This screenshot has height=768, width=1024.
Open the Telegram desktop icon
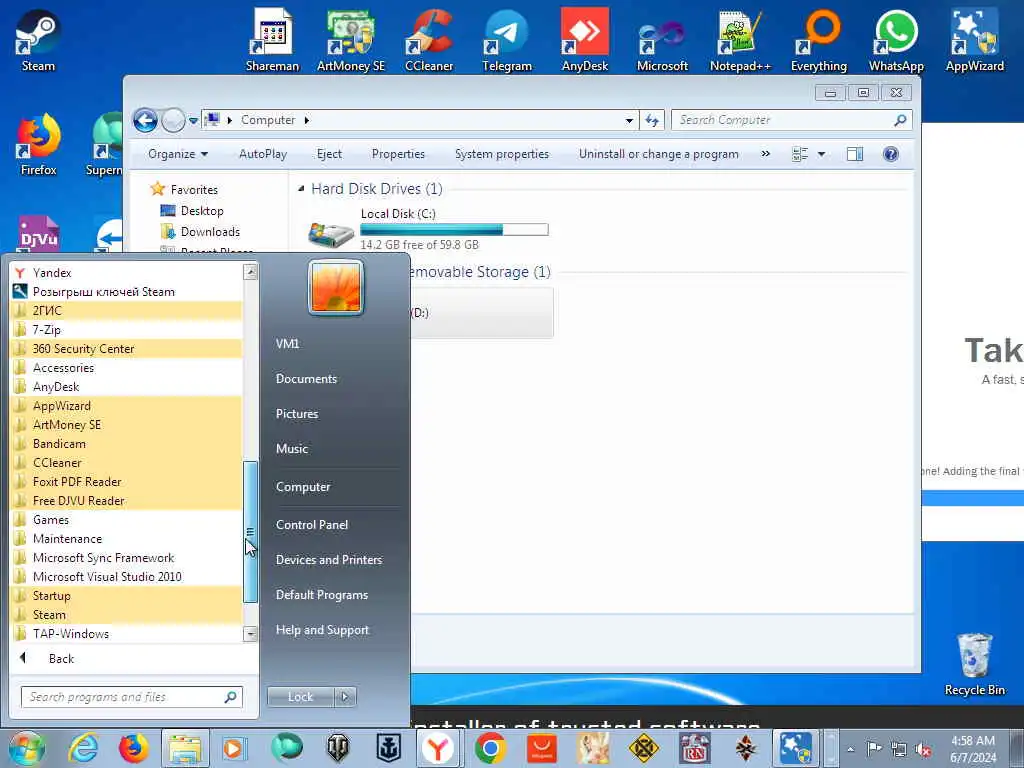pyautogui.click(x=507, y=39)
